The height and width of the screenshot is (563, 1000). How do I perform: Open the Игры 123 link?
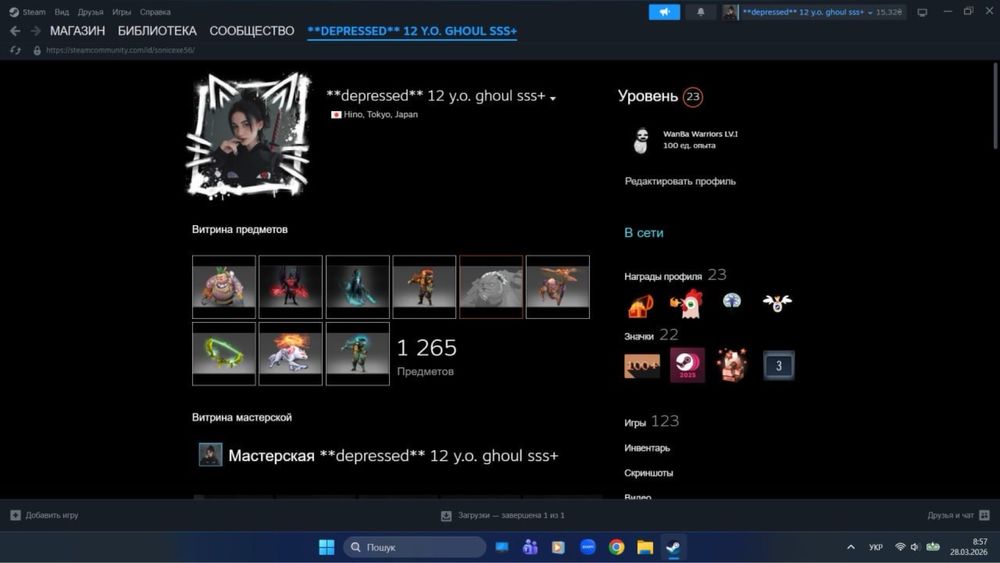coord(651,421)
